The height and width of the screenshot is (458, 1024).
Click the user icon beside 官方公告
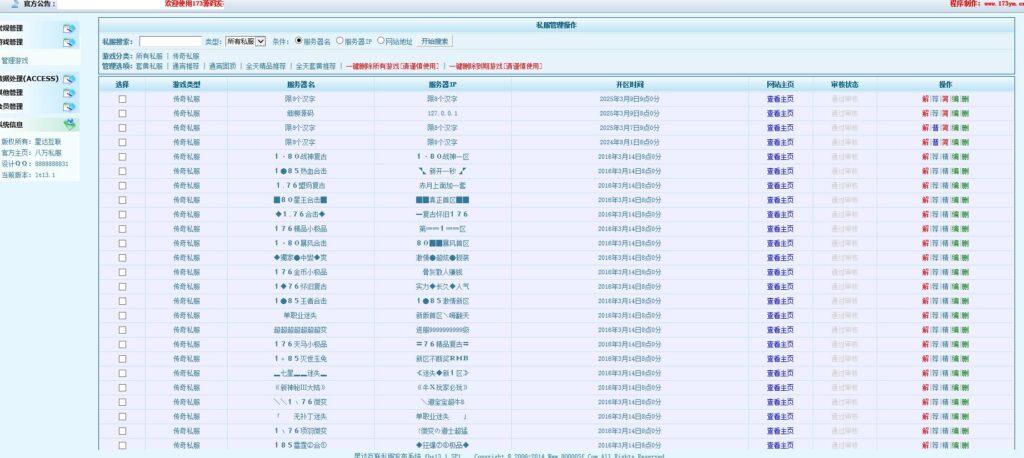pyautogui.click(x=12, y=4)
